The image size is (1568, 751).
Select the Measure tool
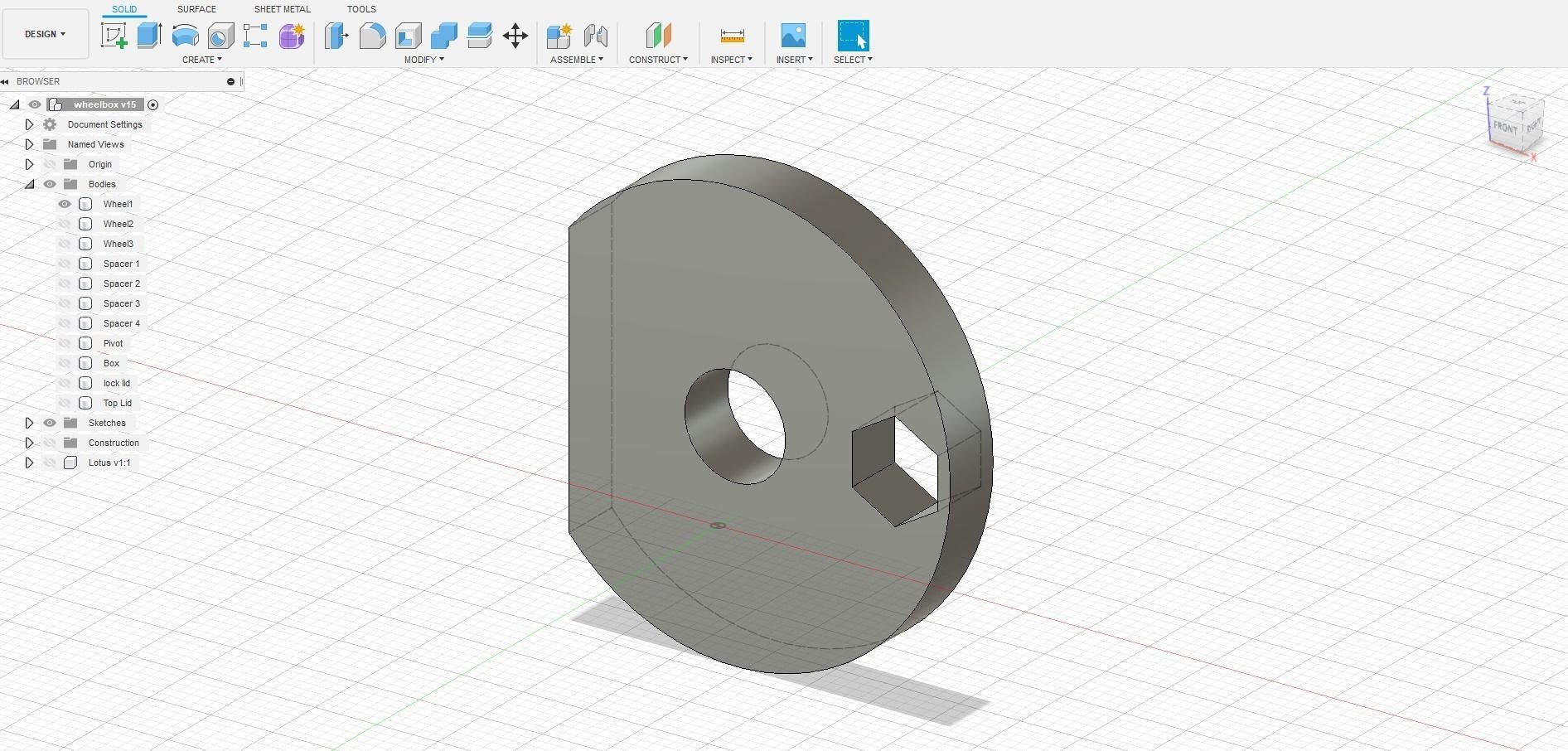point(733,36)
